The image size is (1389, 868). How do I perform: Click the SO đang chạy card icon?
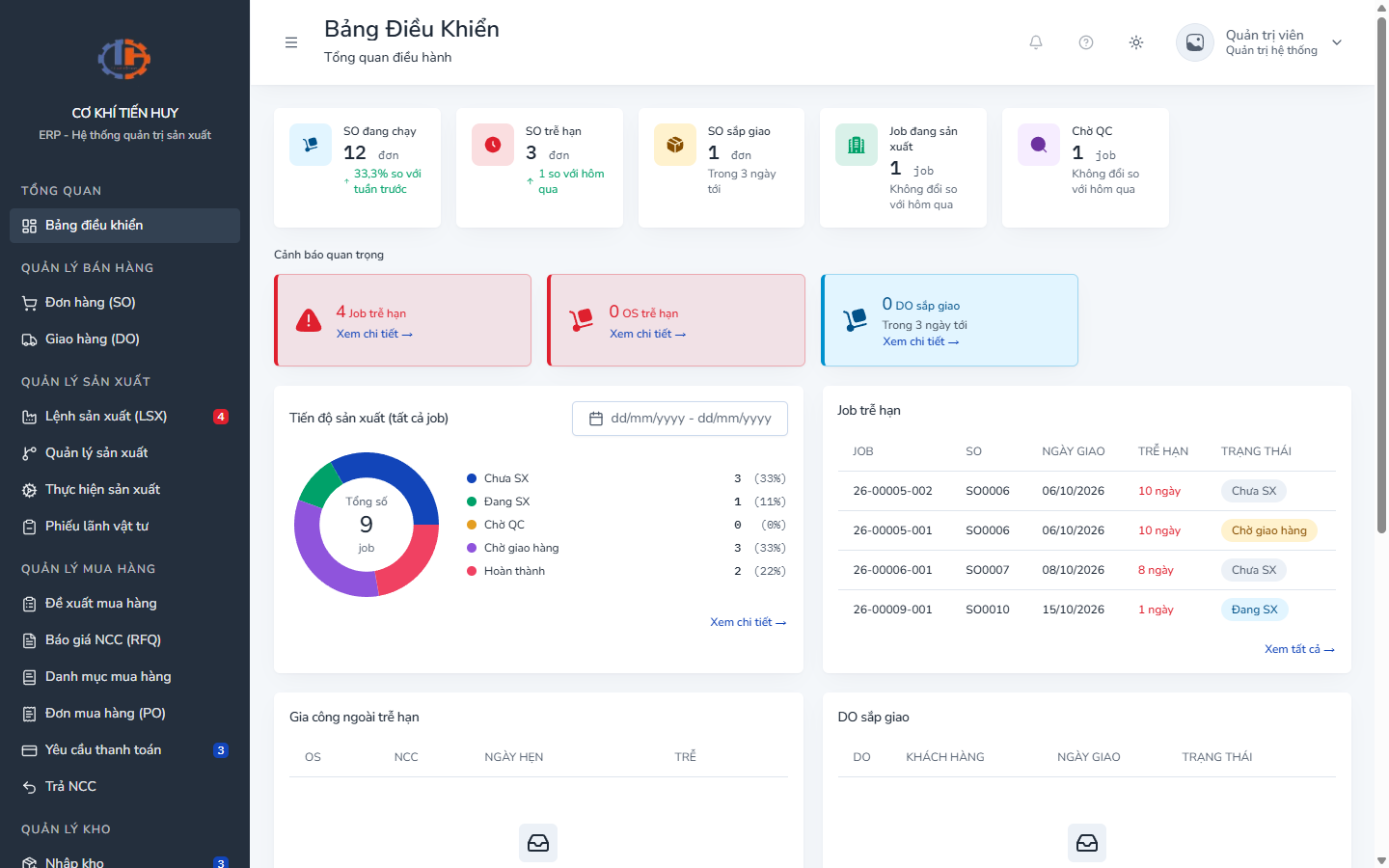[311, 145]
